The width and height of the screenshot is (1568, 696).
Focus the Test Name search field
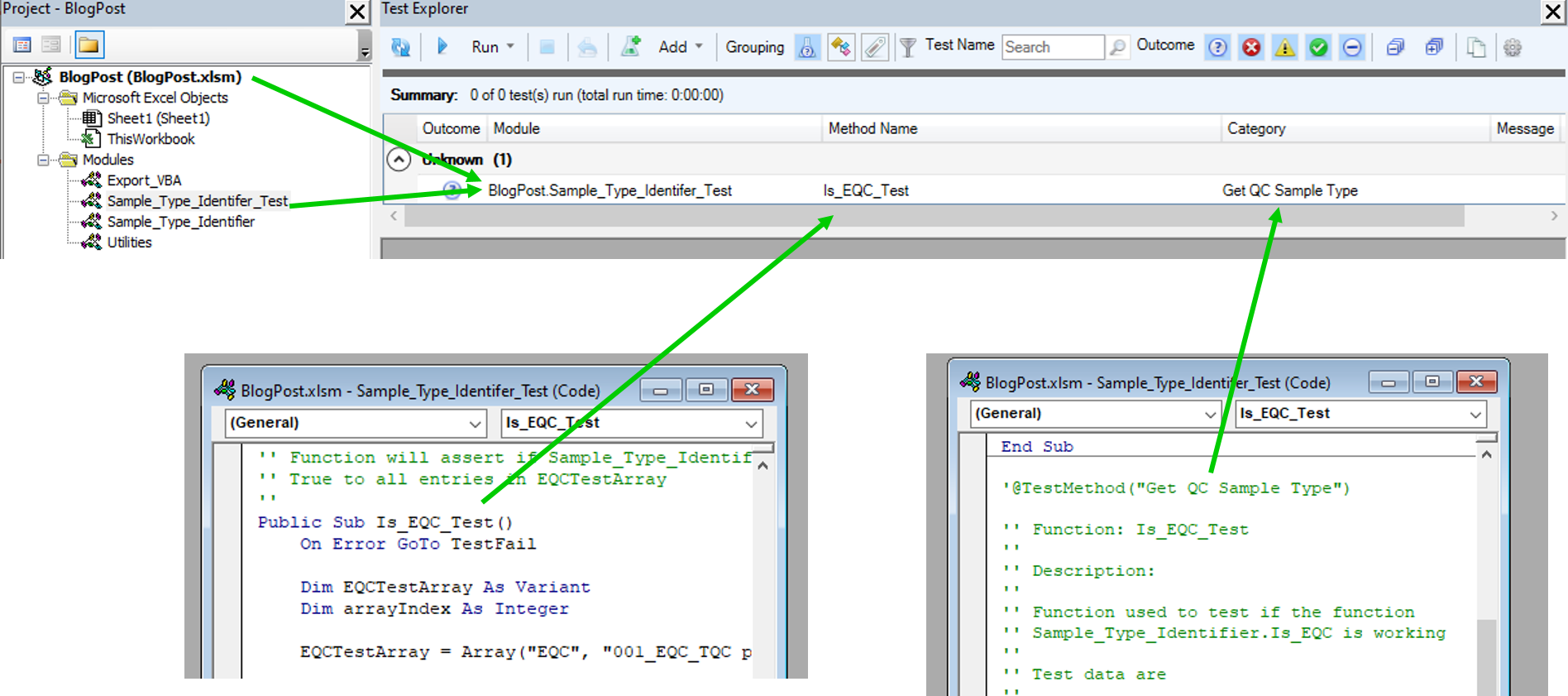click(x=1053, y=47)
